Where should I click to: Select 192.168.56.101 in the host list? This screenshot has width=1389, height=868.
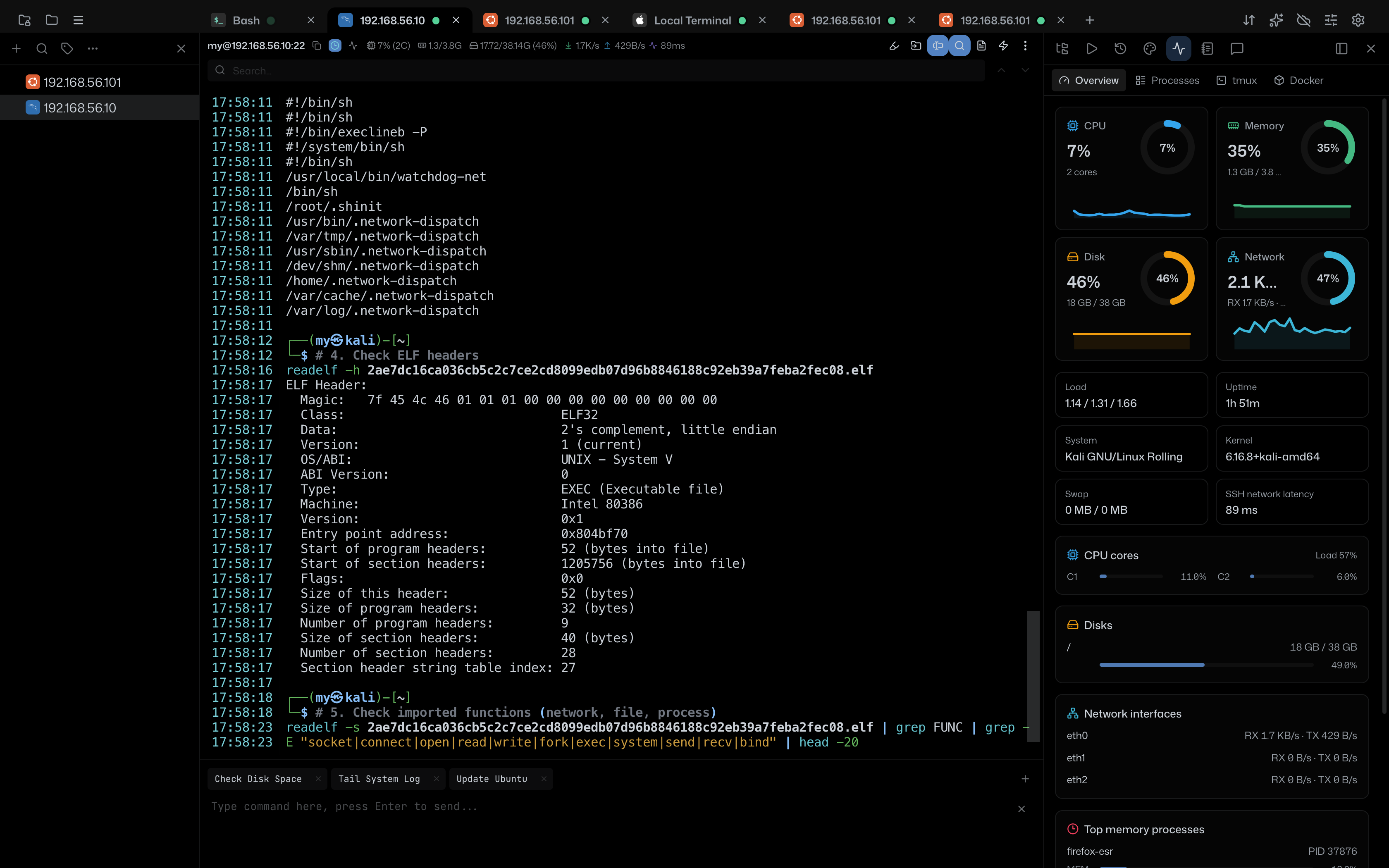tap(100, 82)
